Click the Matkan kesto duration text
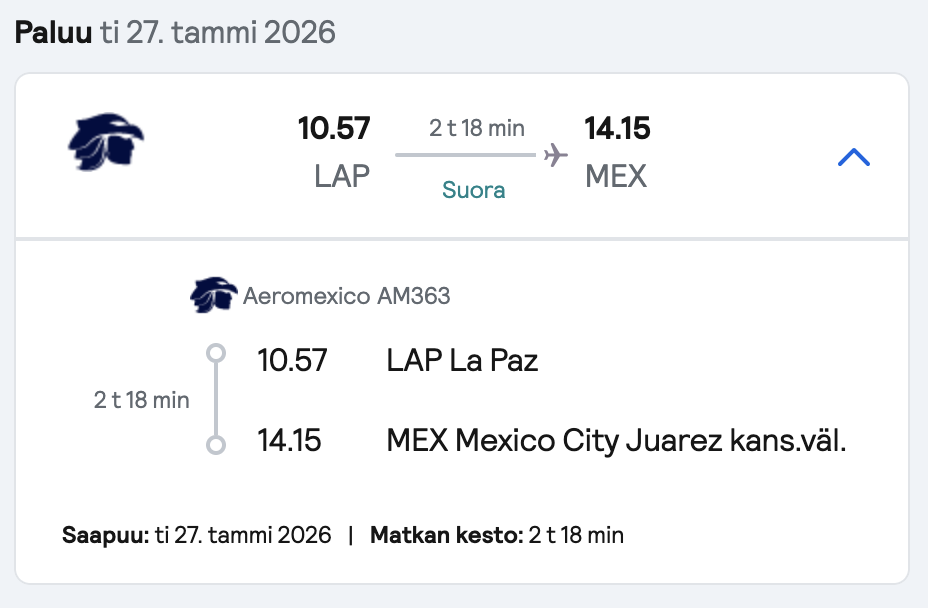928x608 pixels. point(497,535)
